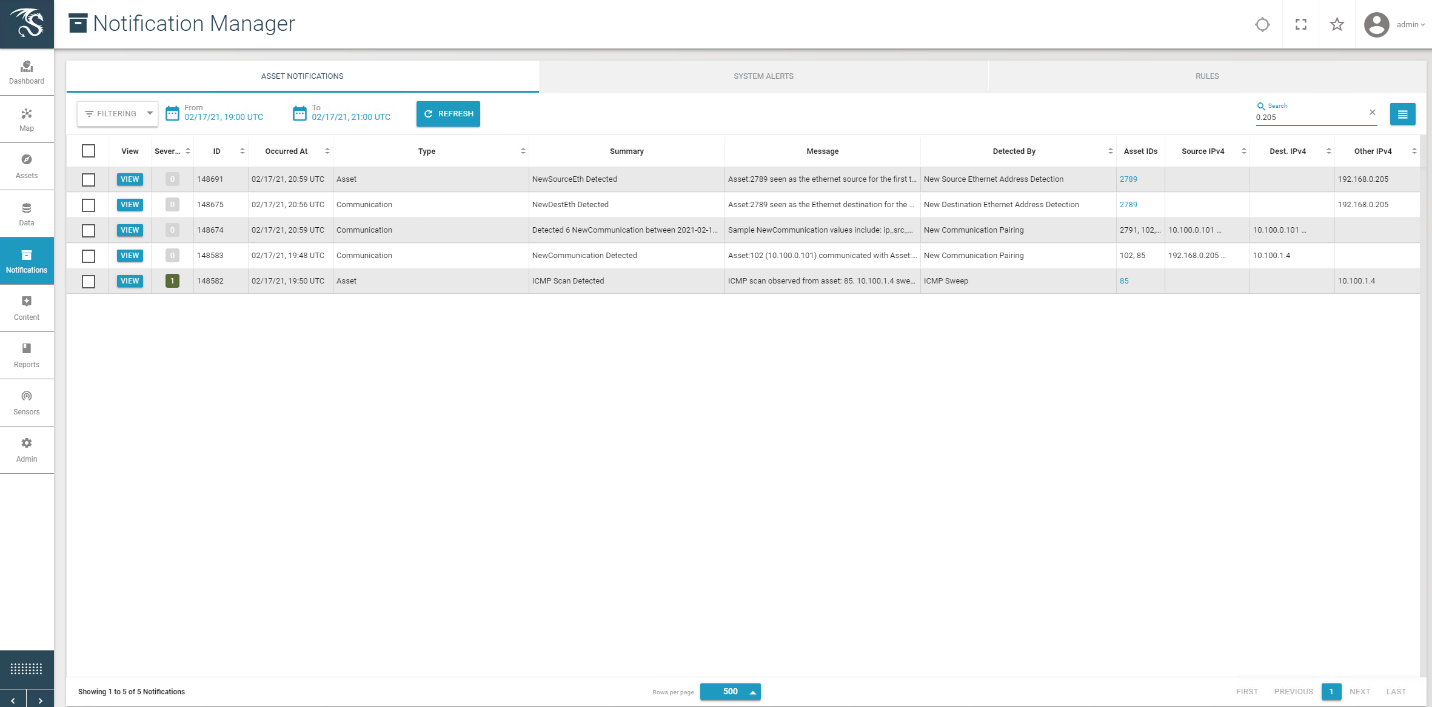The image size is (1432, 707).
Task: Open the Dashboard sidebar item
Action: (x=27, y=72)
